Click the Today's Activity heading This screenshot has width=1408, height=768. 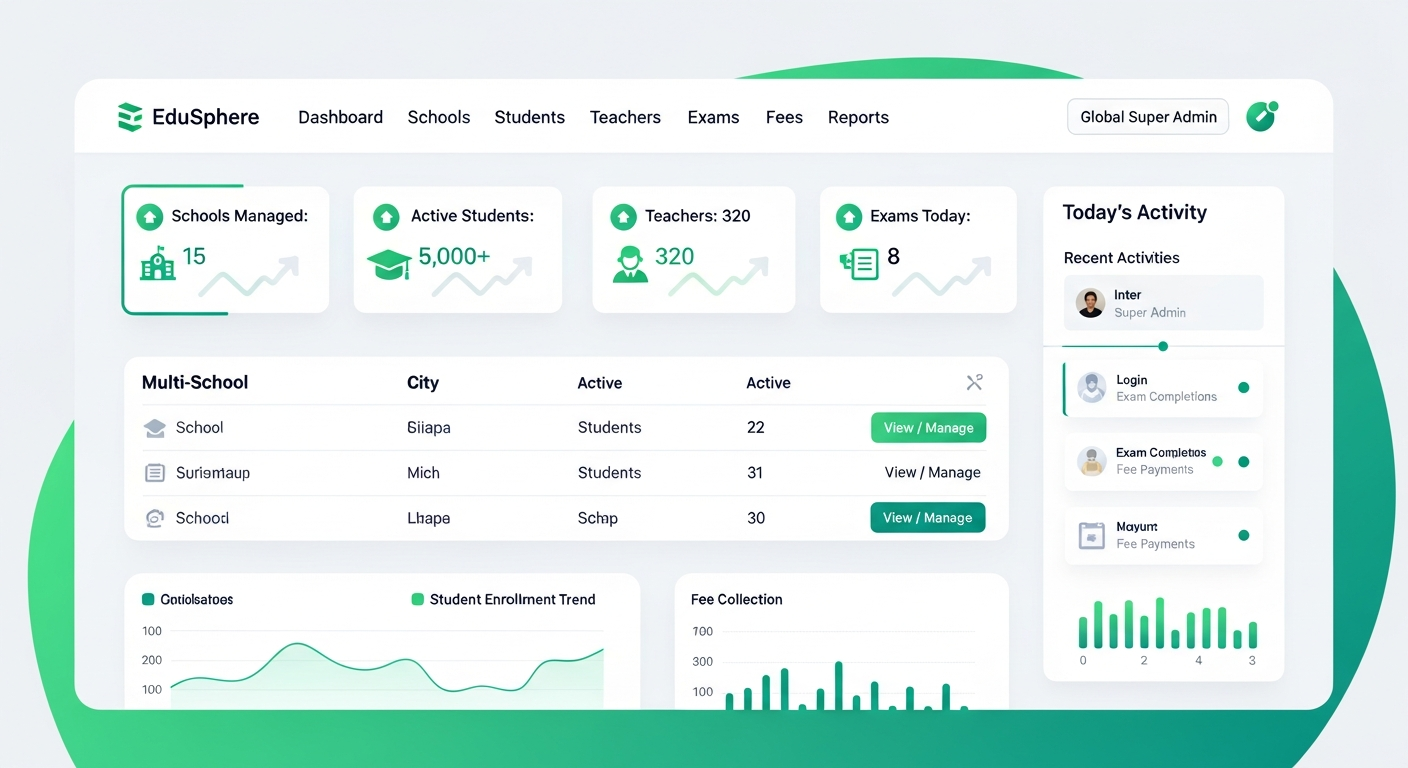point(1135,213)
